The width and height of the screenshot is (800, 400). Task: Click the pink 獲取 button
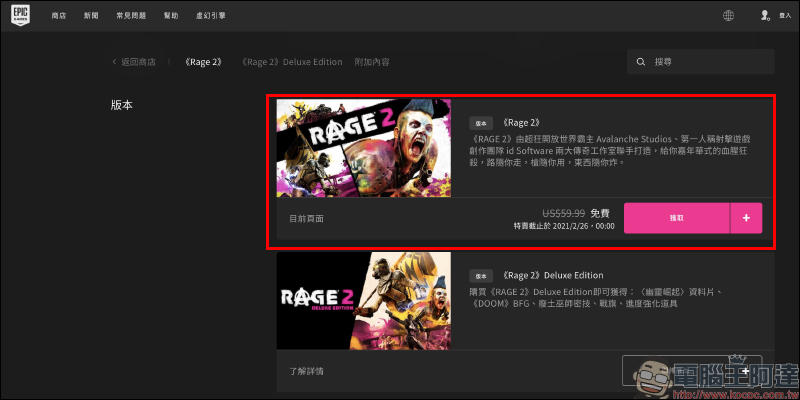tap(677, 218)
